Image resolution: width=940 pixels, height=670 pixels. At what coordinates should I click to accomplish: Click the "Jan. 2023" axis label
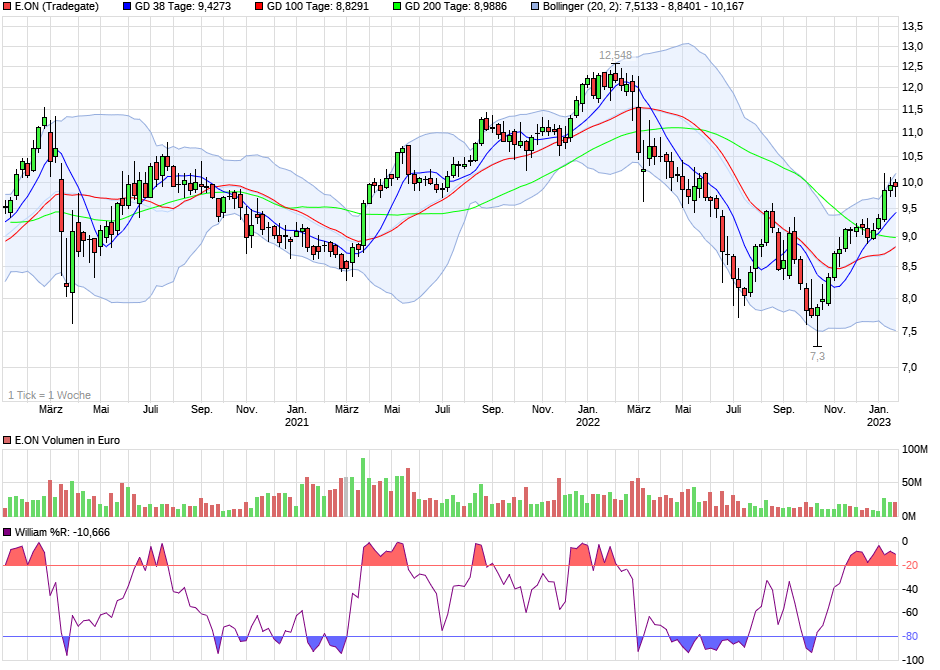pos(877,415)
